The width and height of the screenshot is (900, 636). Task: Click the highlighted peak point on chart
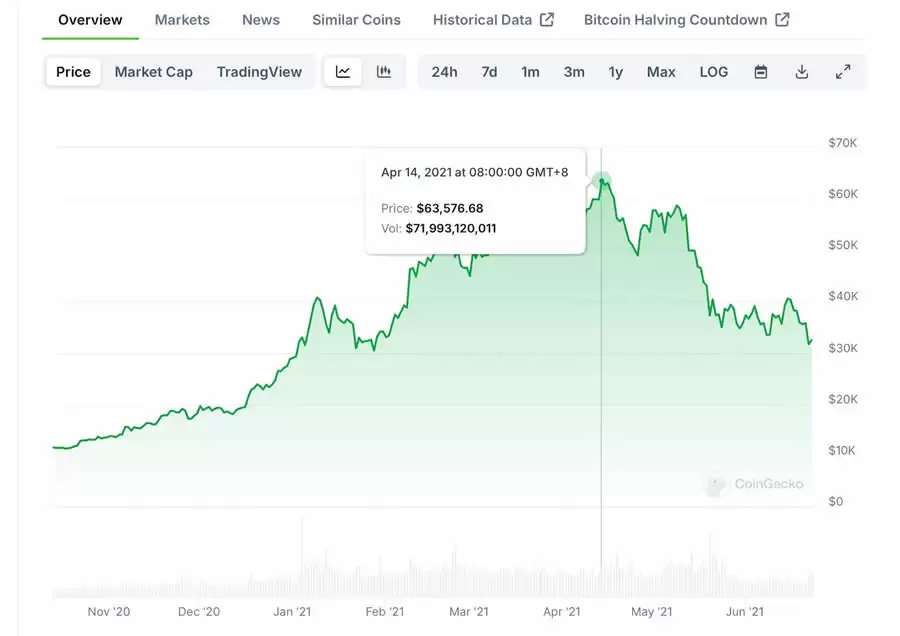tap(601, 181)
